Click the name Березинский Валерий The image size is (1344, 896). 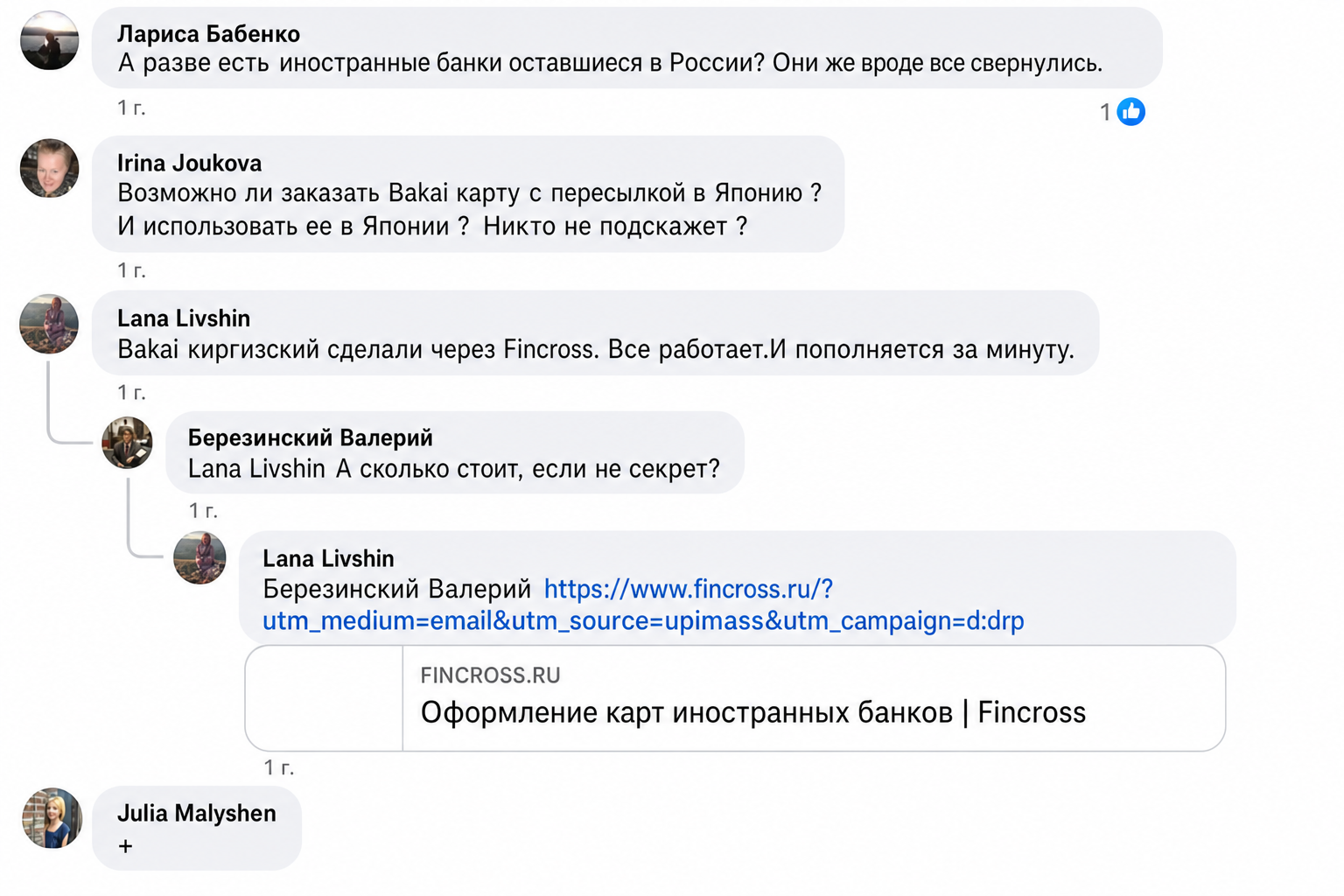click(311, 437)
